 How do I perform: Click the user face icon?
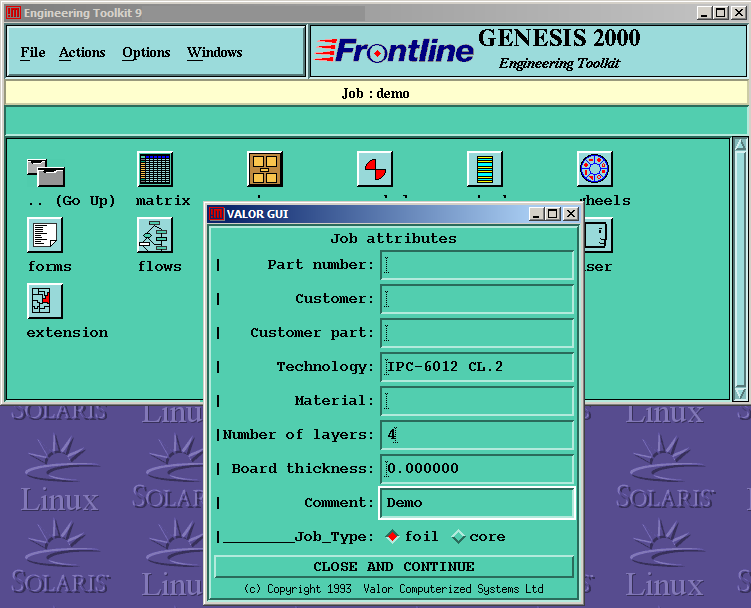click(x=598, y=235)
